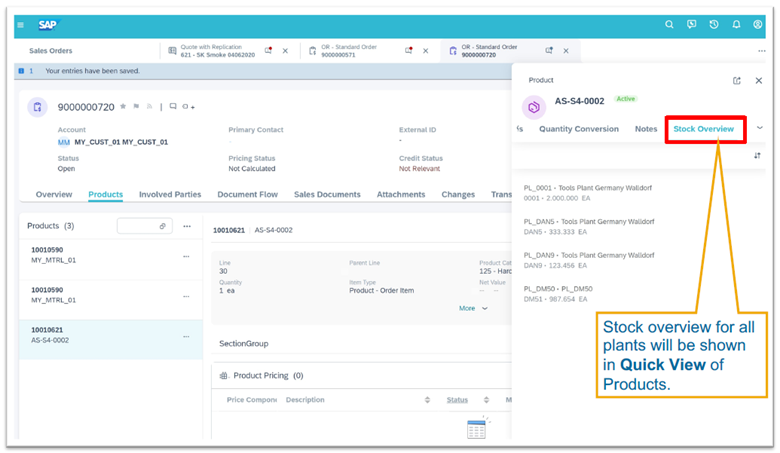The width and height of the screenshot is (780, 453).
Task: Open the Attachments tab
Action: 401,194
